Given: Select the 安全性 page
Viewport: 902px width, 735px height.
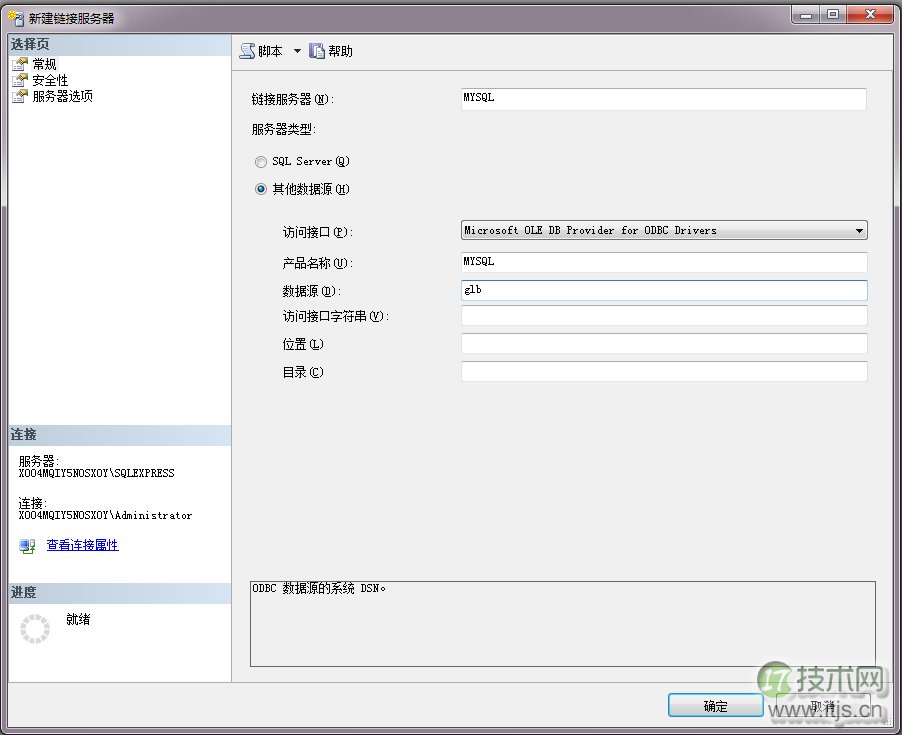Looking at the screenshot, I should (50, 80).
